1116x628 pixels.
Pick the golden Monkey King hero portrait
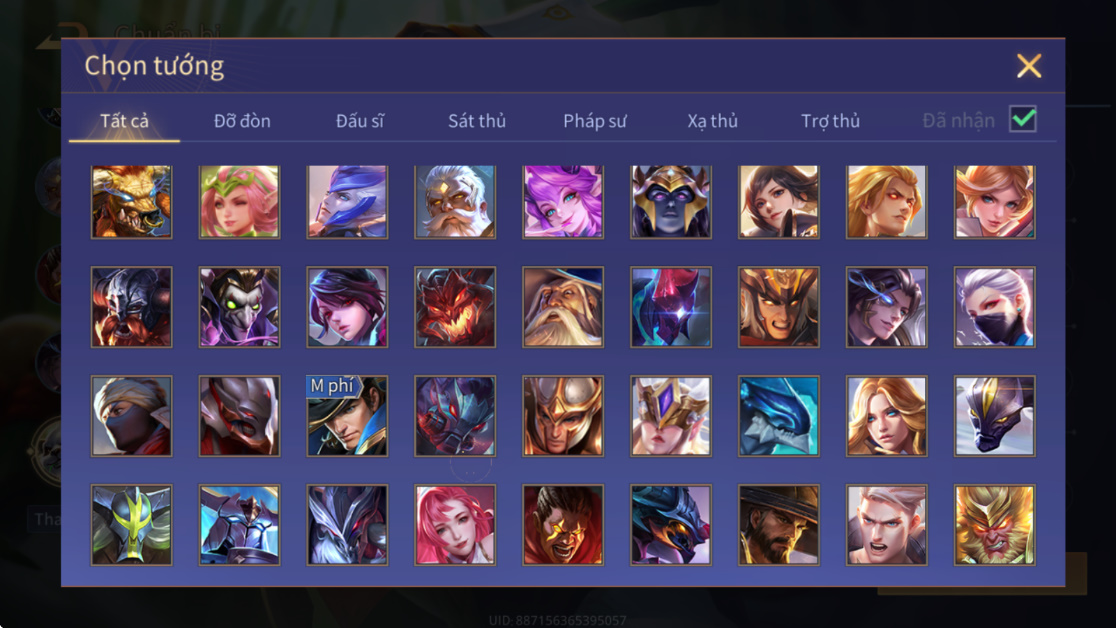click(994, 525)
